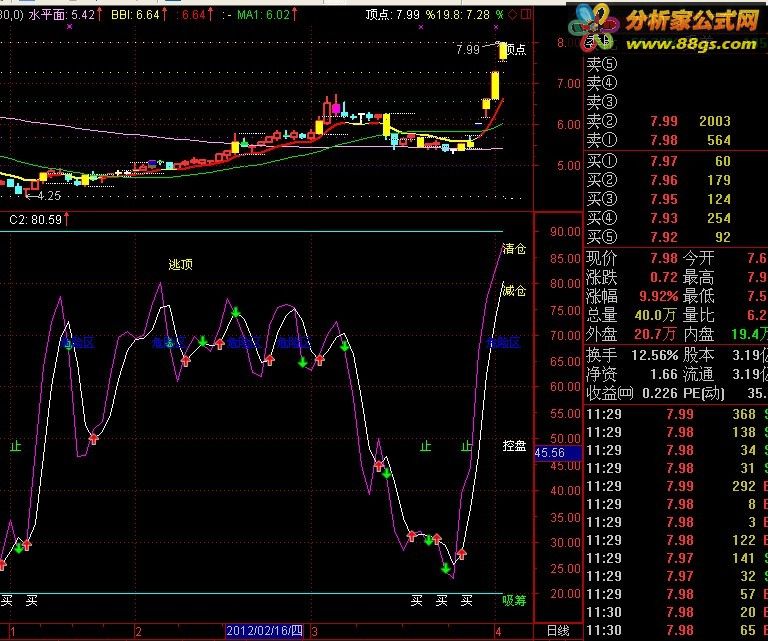Click the 净资 value 1.66
This screenshot has height=641, width=768.
pyautogui.click(x=664, y=375)
